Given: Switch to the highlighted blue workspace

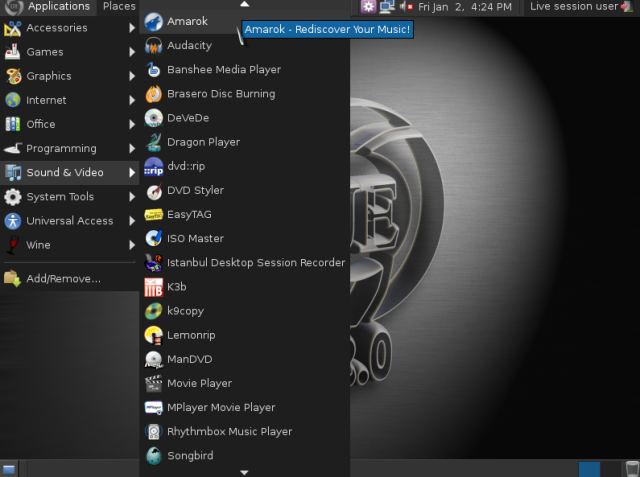Looking at the screenshot, I should pos(589,469).
